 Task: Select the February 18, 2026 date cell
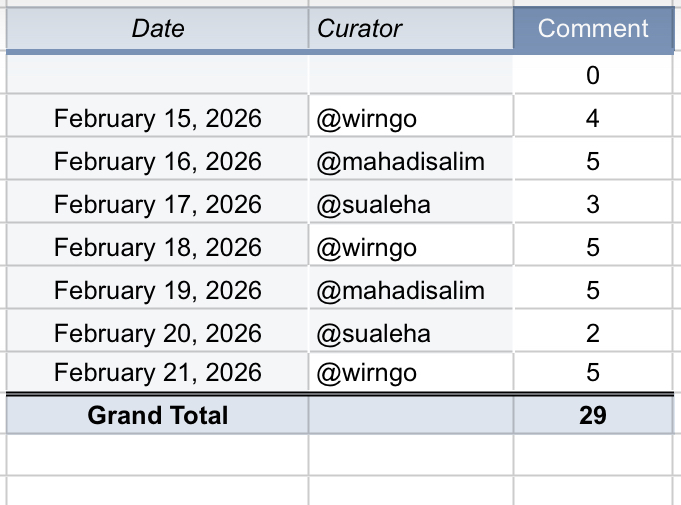(158, 247)
